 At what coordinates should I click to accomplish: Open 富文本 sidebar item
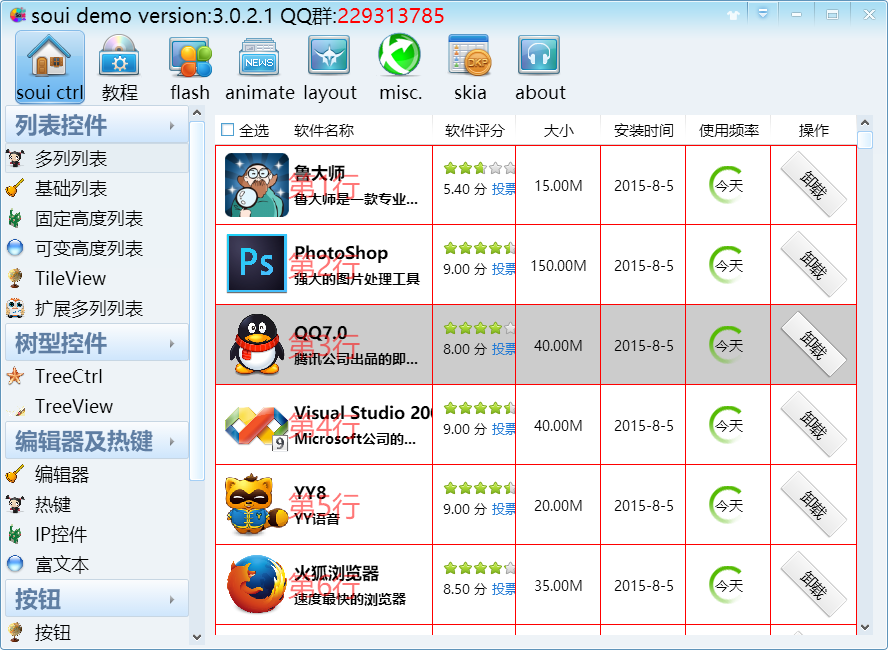coord(97,565)
